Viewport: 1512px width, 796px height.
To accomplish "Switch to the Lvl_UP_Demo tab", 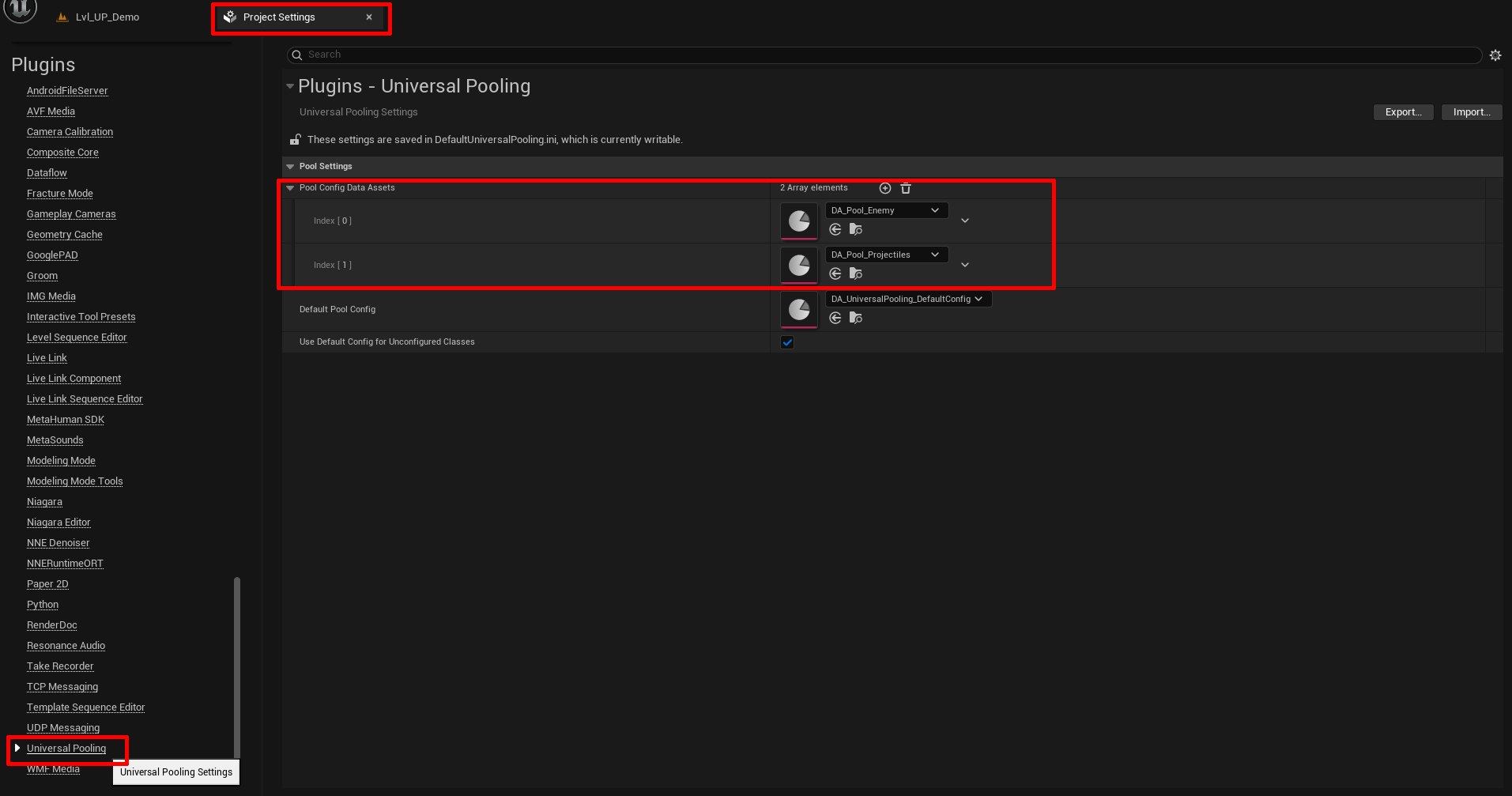I will (107, 17).
